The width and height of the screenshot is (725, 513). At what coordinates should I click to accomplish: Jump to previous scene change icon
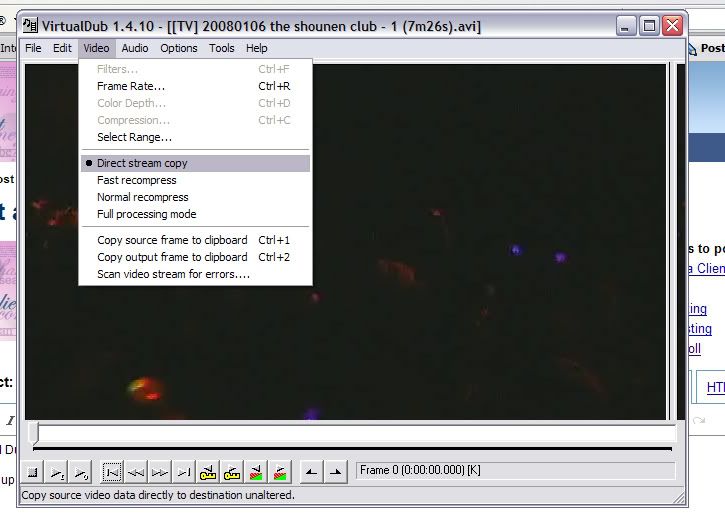tap(256, 472)
